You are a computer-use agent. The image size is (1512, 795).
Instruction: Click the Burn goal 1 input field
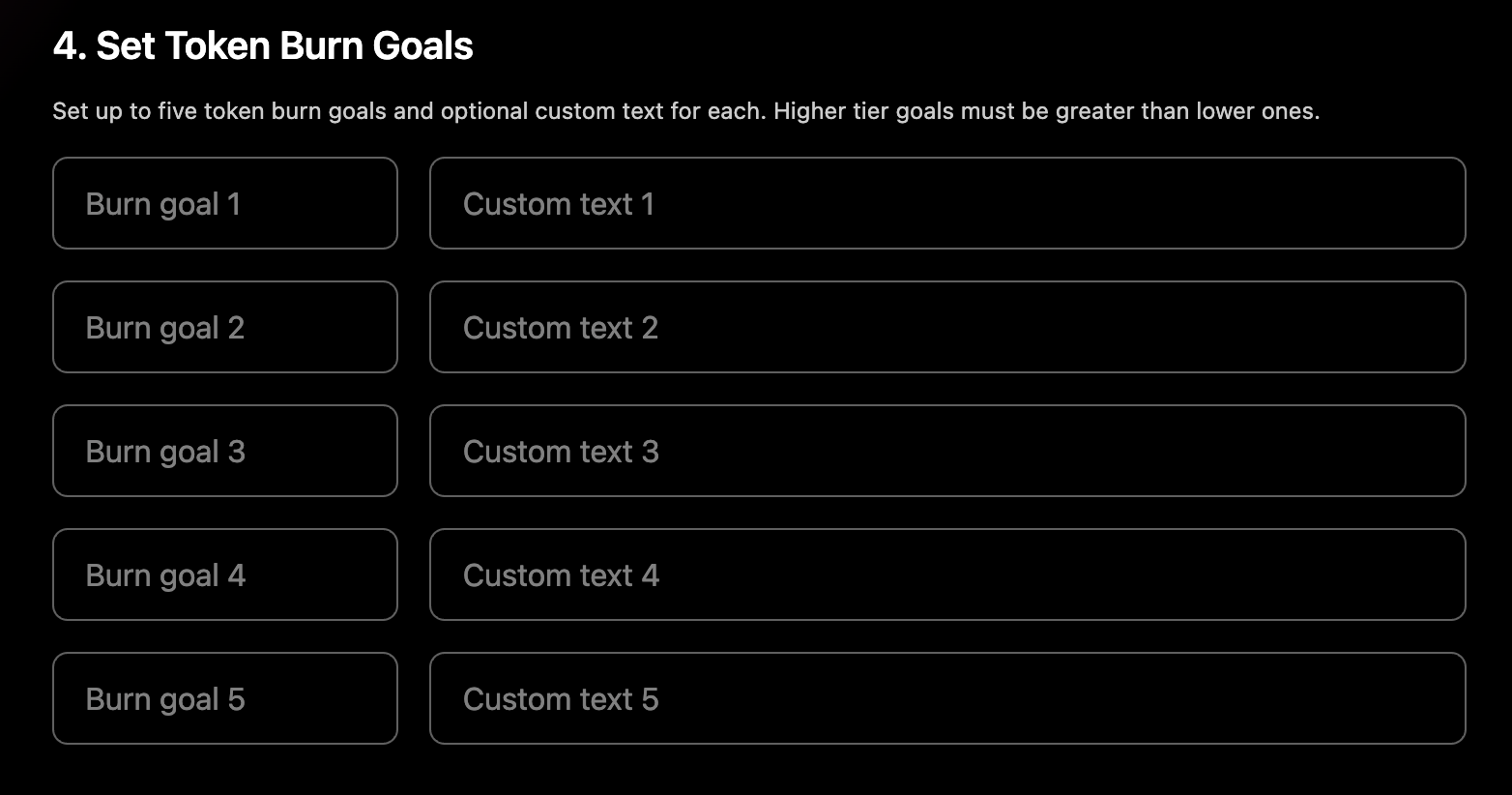(x=224, y=203)
